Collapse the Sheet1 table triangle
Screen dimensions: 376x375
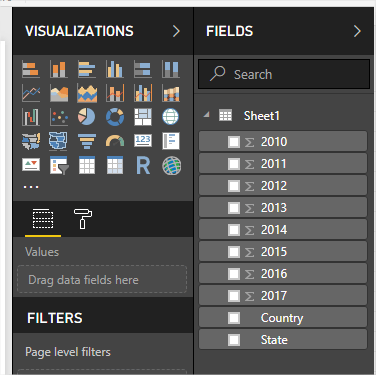tap(207, 115)
